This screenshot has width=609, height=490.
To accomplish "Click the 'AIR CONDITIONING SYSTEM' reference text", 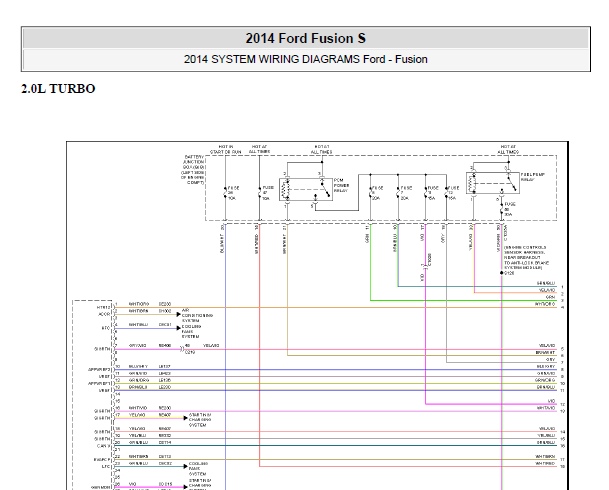I will 197,316.
